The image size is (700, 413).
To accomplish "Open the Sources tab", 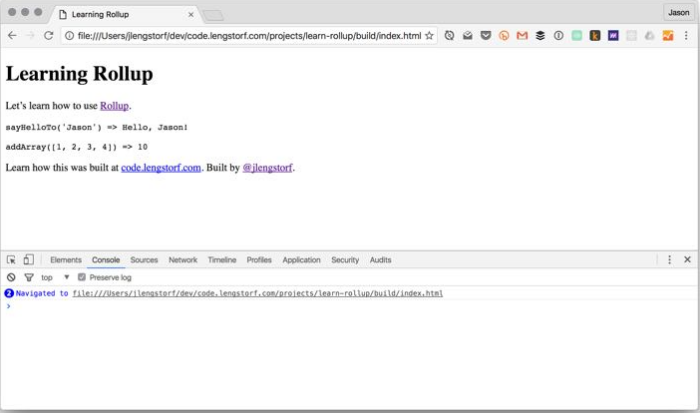I will pyautogui.click(x=144, y=260).
